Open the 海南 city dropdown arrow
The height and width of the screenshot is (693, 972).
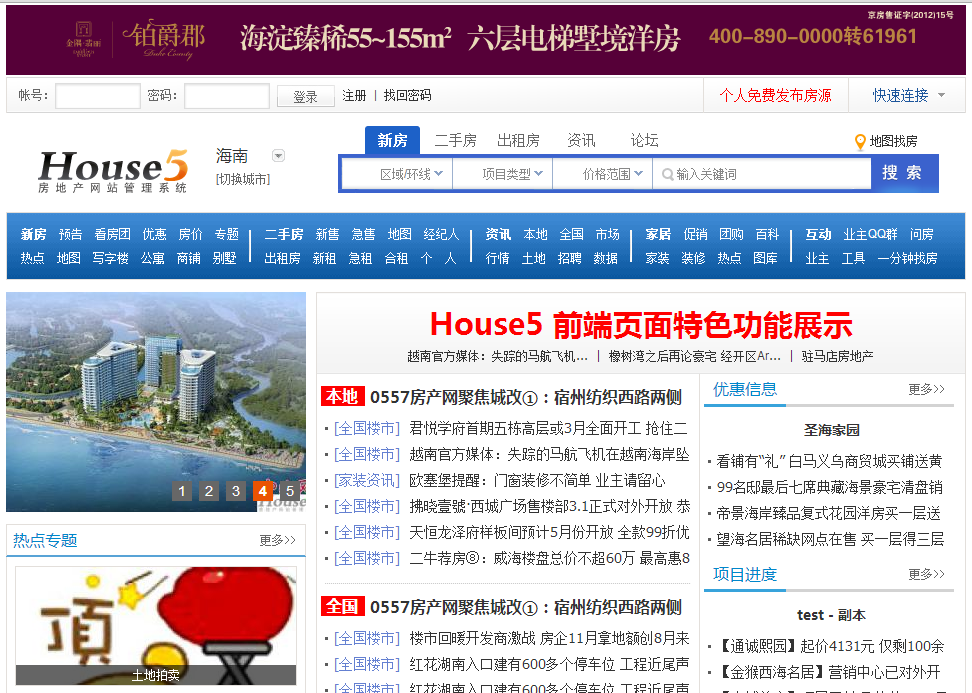[278, 156]
